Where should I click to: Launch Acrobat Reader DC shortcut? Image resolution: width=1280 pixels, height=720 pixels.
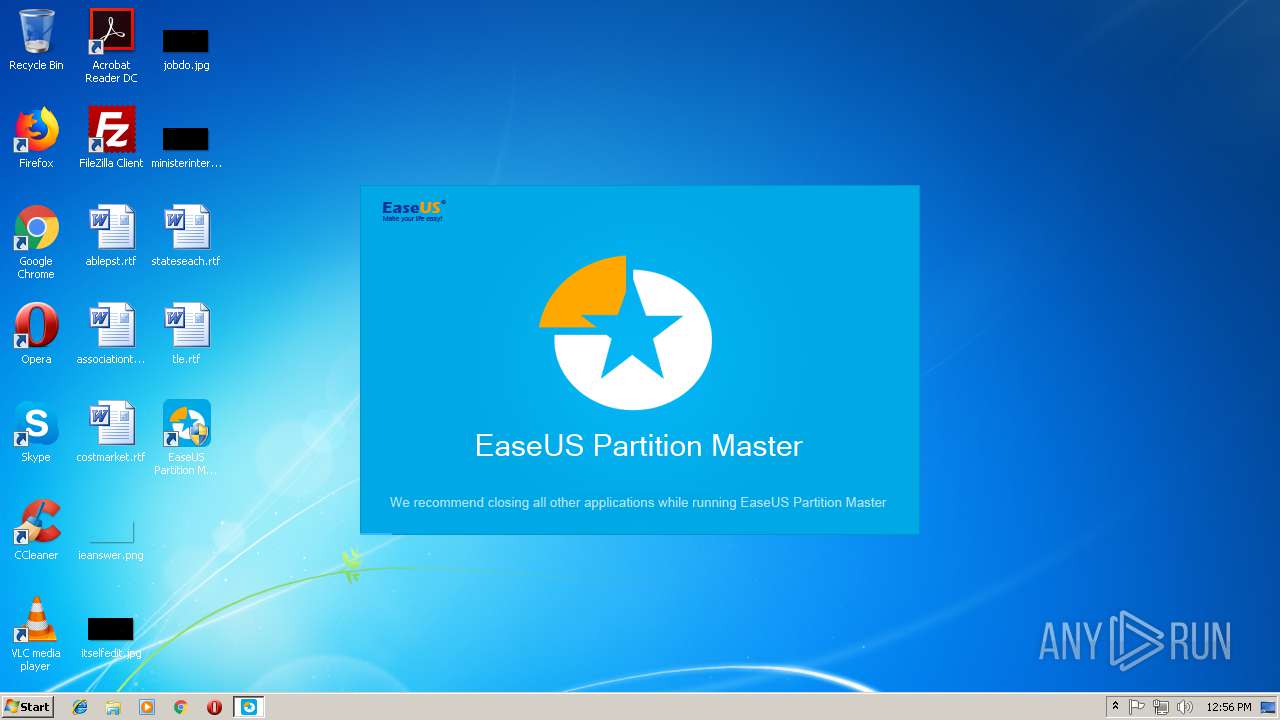[x=111, y=46]
